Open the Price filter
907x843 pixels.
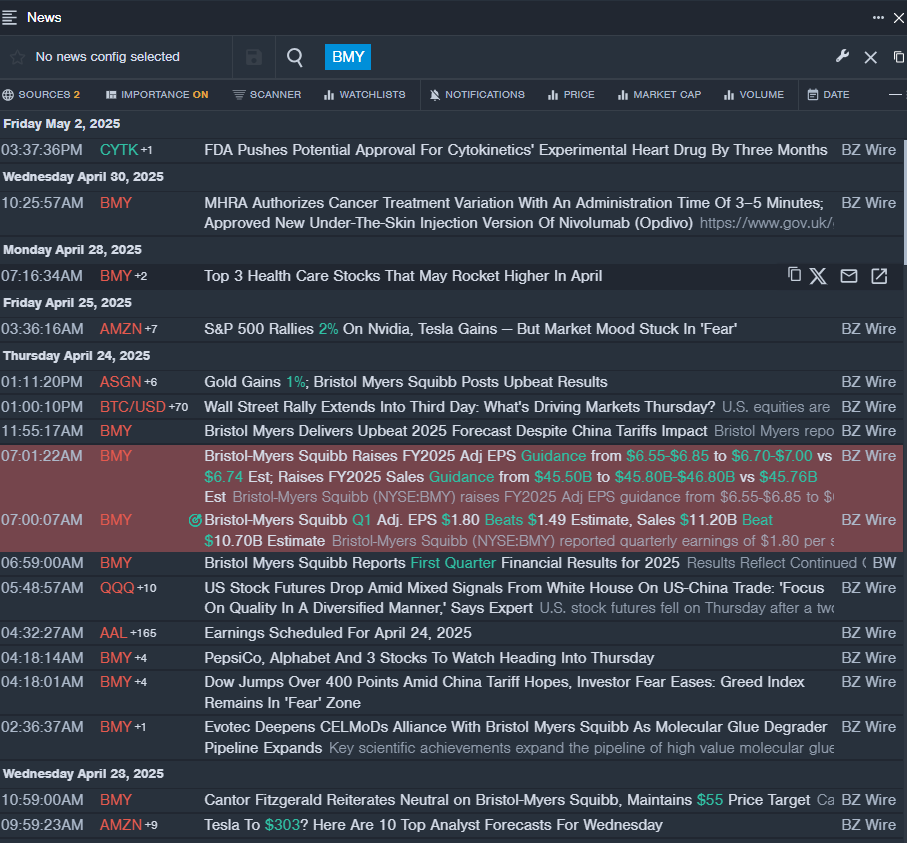click(571, 94)
